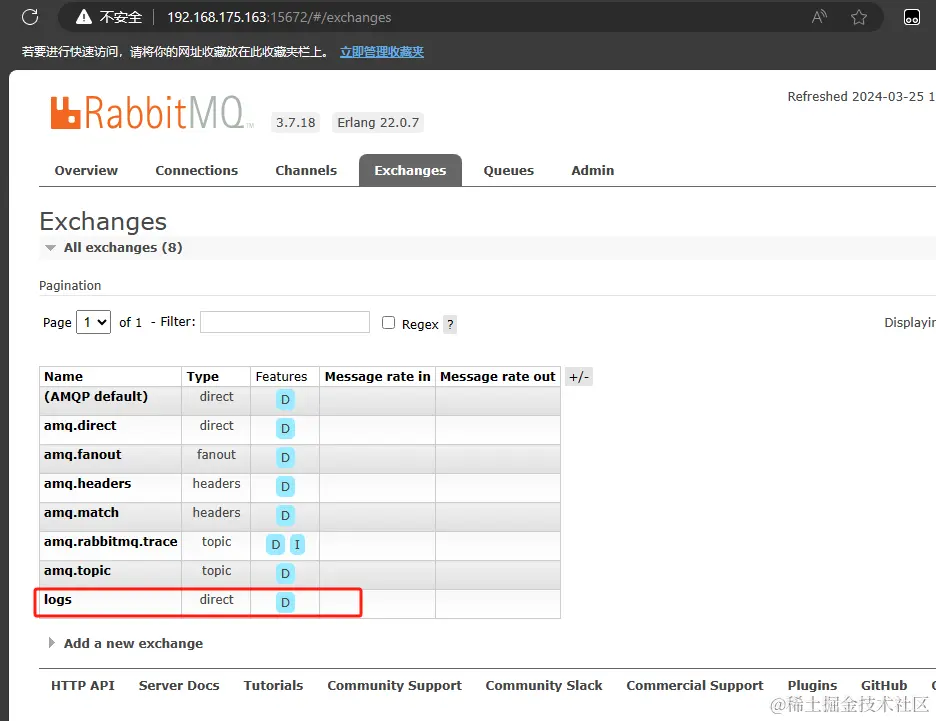Click the D feature badge for amq.headers
Screen dimensions: 936x721
click(285, 486)
